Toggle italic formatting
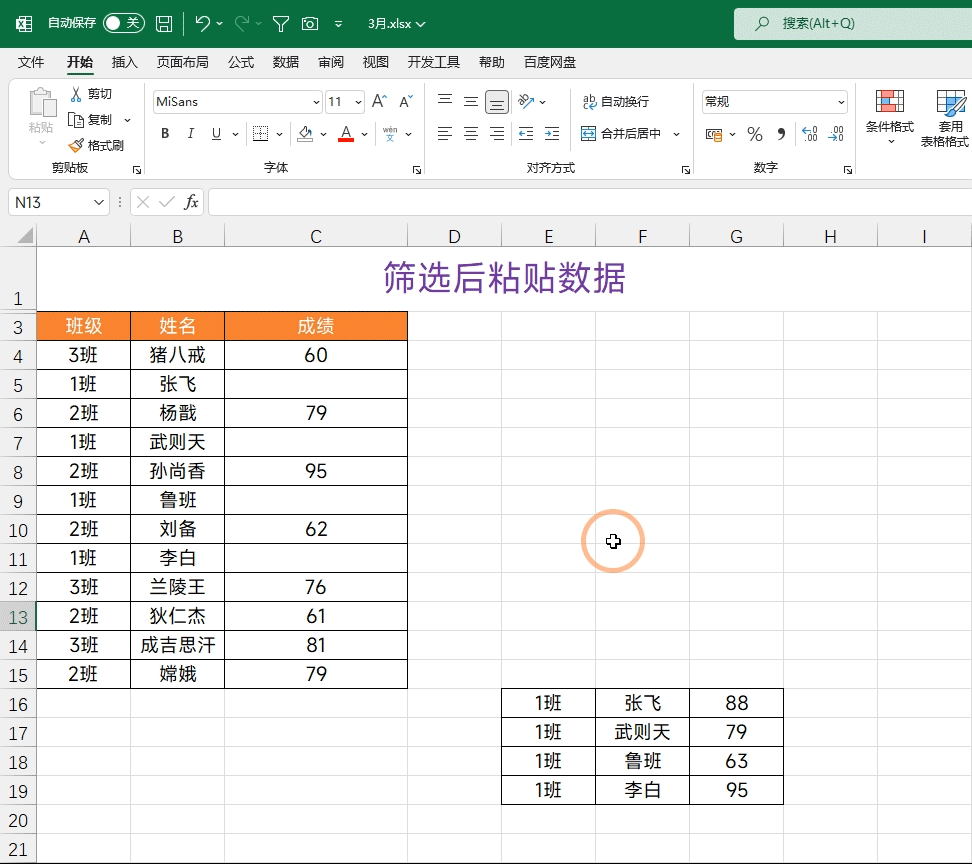The image size is (972, 864). point(189,133)
